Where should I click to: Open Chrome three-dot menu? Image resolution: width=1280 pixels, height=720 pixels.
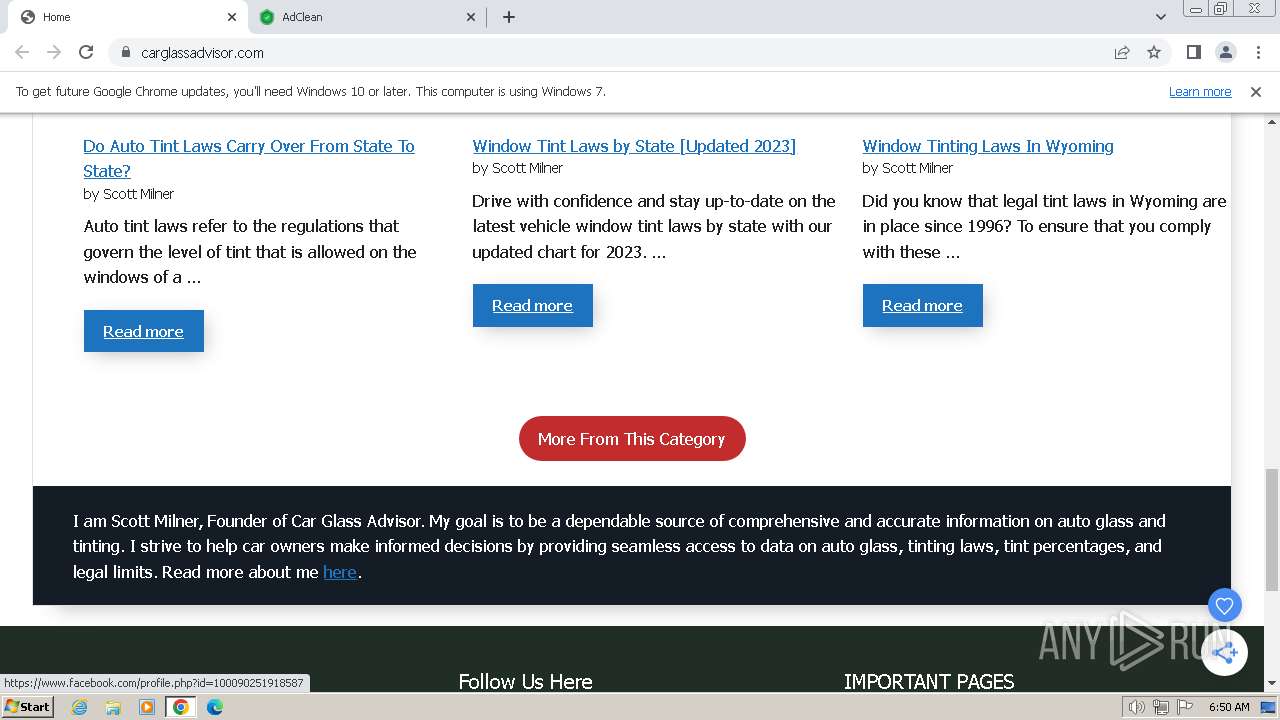pos(1258,52)
